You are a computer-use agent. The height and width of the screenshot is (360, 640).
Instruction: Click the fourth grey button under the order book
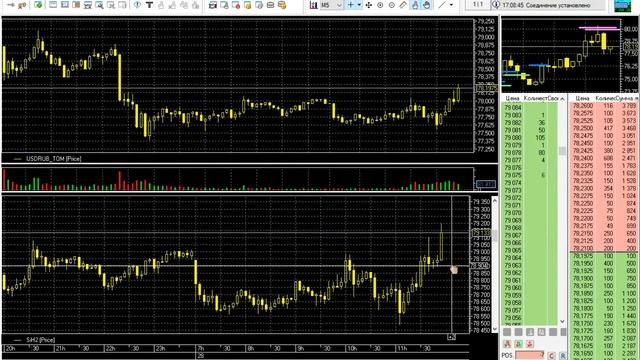(x=541, y=332)
